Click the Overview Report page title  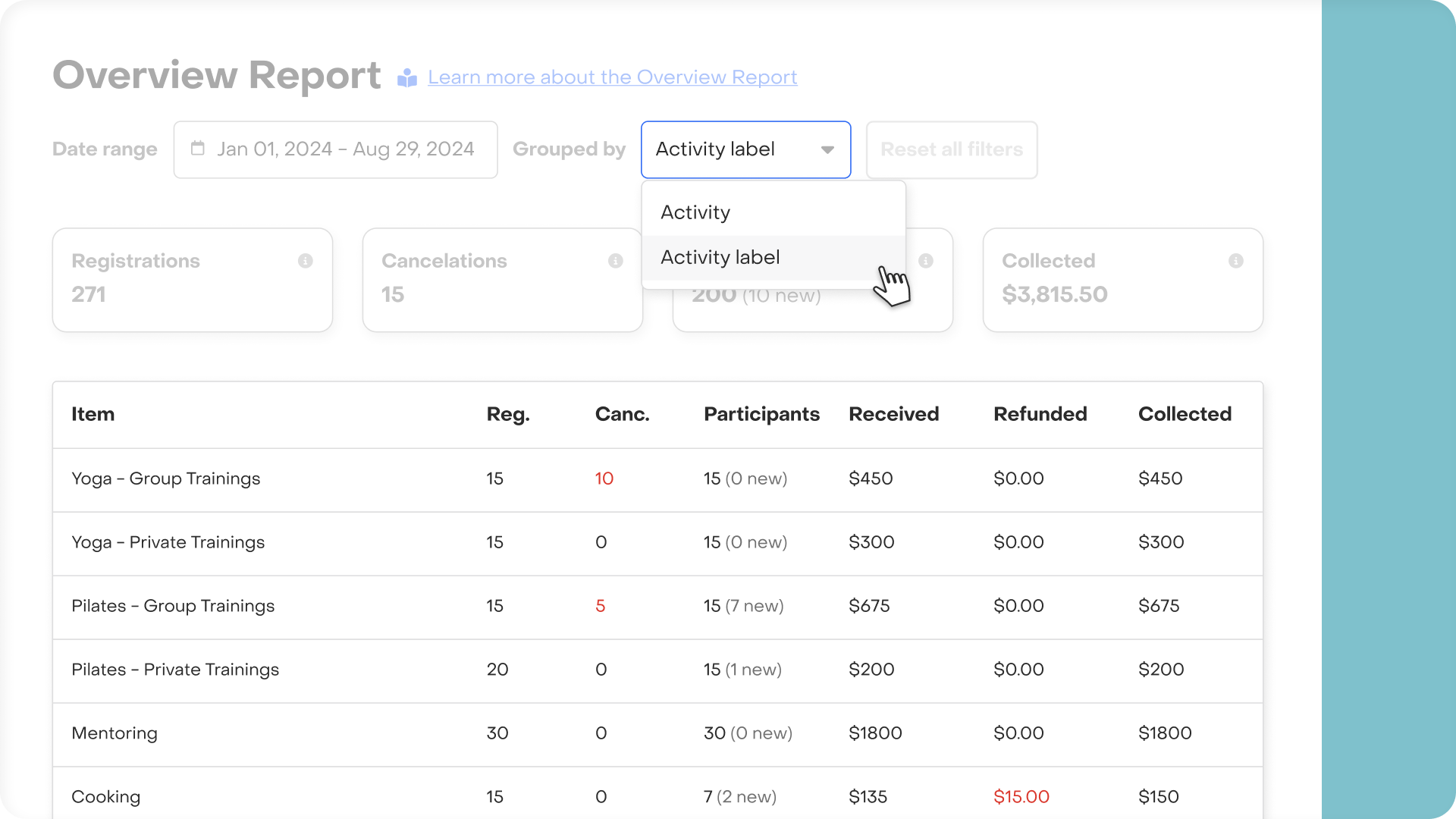click(x=216, y=75)
